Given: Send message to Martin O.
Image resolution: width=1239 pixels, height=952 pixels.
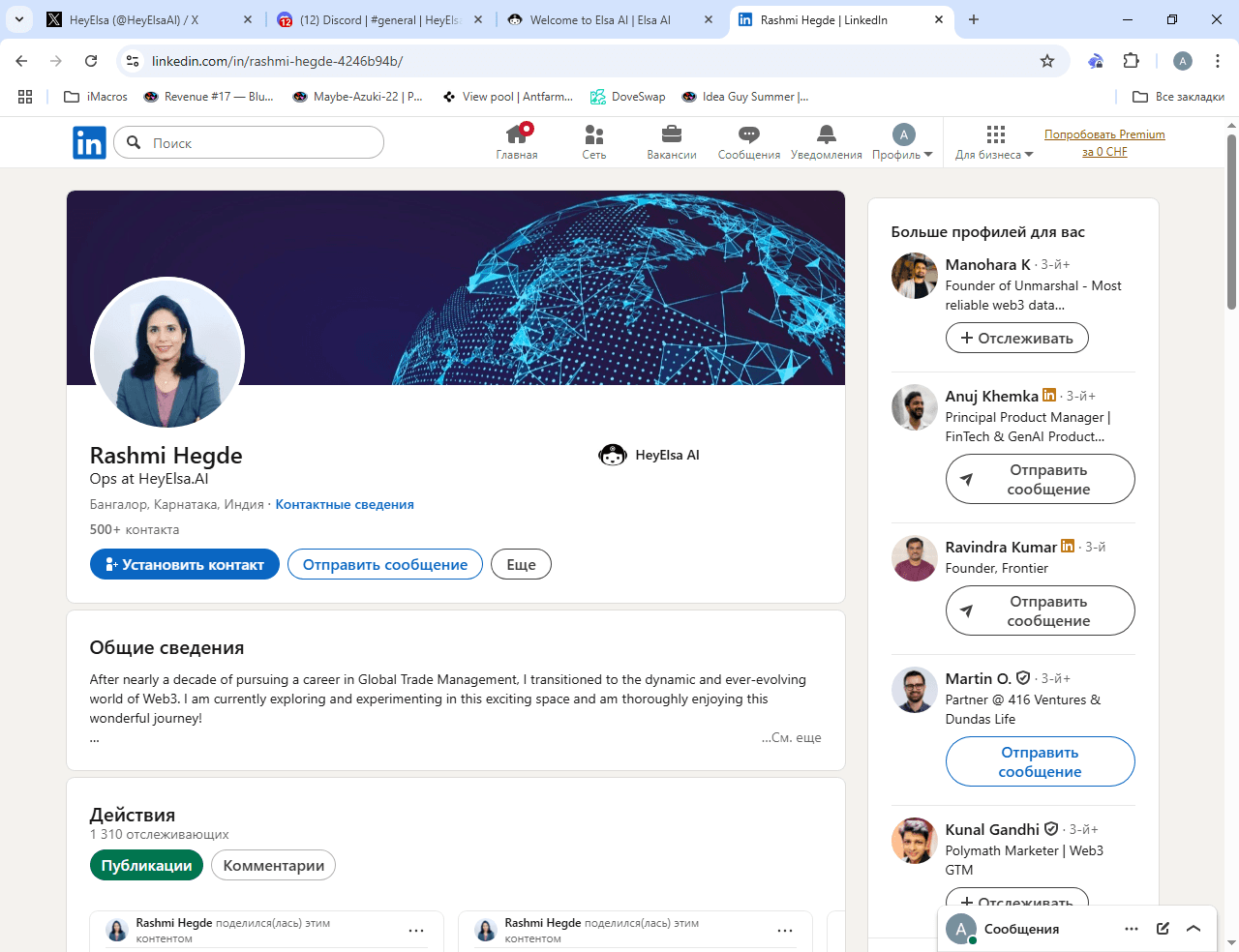Looking at the screenshot, I should tap(1040, 761).
